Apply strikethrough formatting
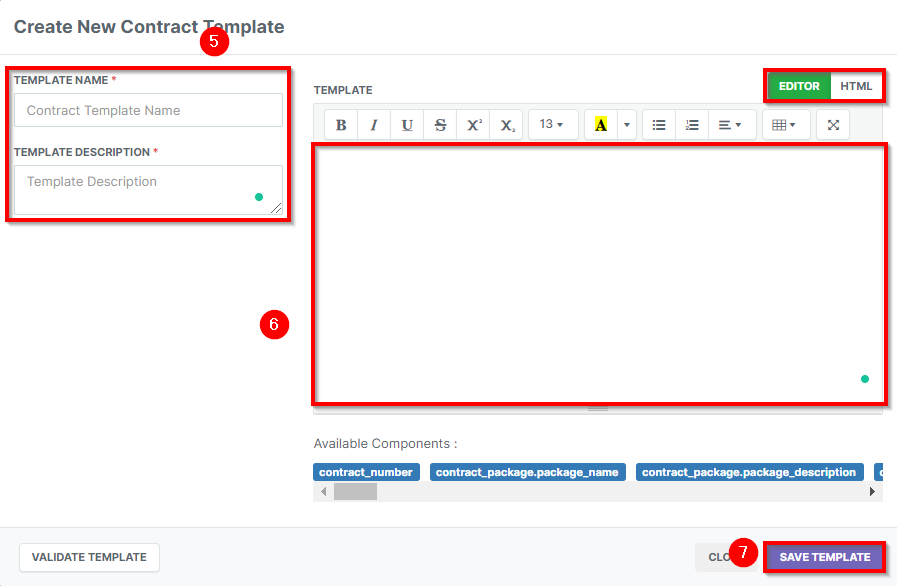Image resolution: width=897 pixels, height=586 pixels. (440, 125)
